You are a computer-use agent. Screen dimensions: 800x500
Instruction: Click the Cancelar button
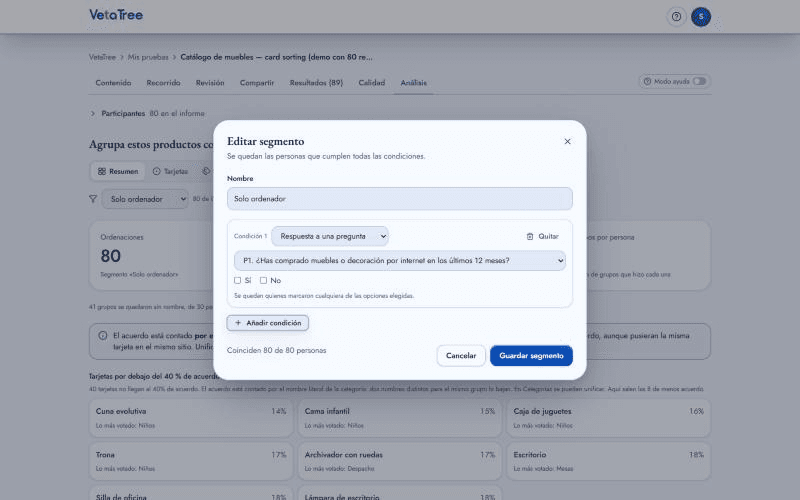click(461, 356)
